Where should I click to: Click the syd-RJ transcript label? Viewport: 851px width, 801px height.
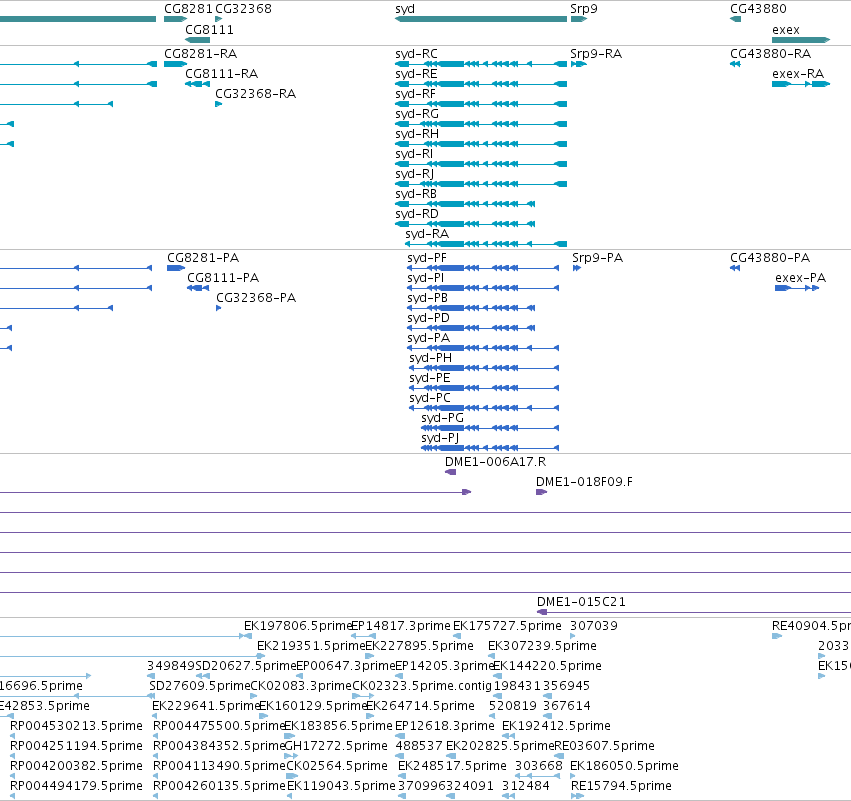point(415,175)
